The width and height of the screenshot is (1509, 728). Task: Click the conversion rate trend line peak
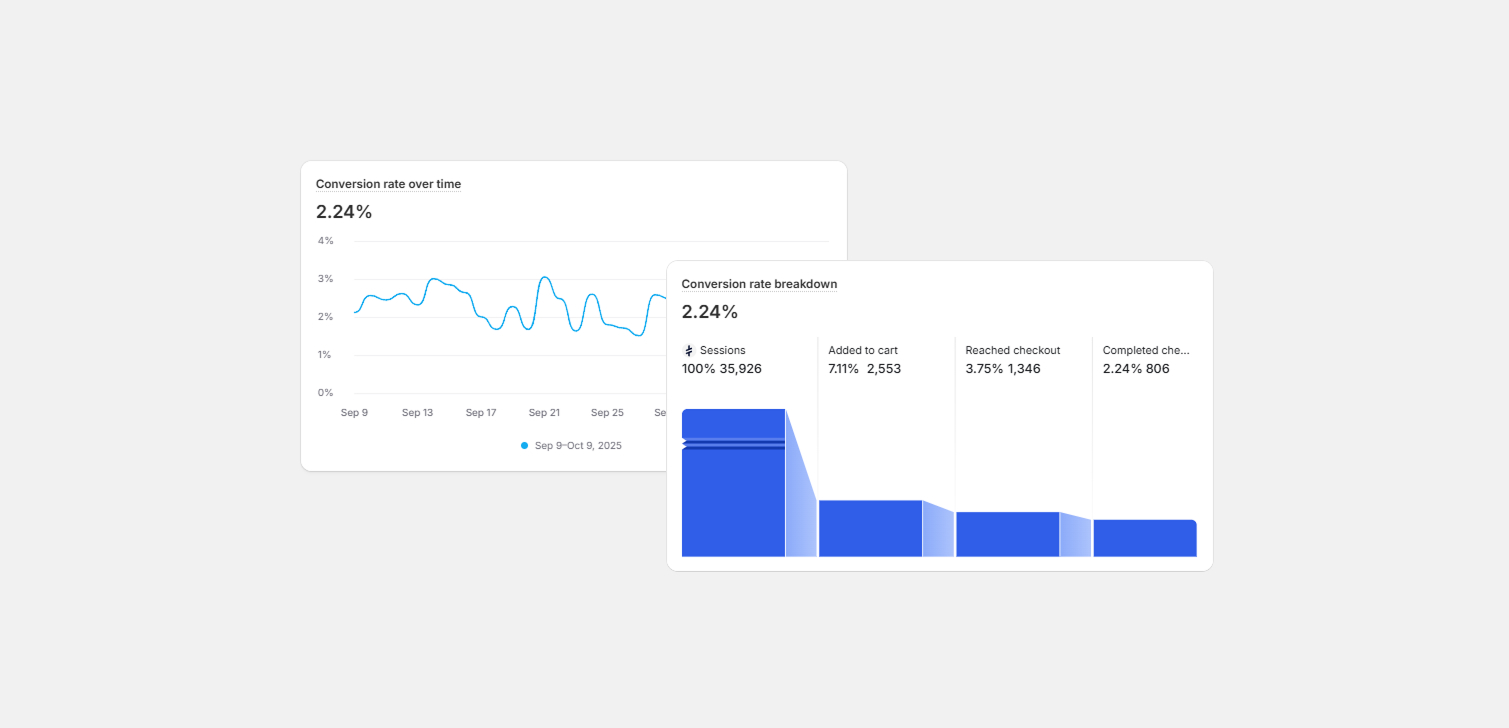[x=544, y=279]
